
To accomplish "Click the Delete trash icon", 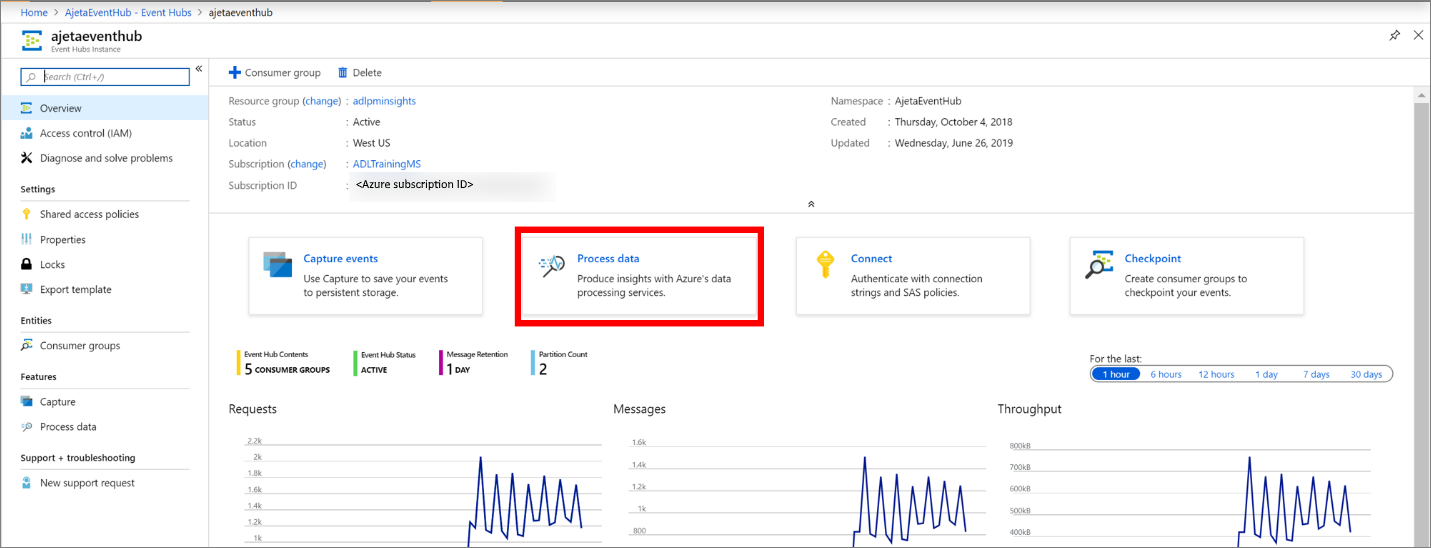I will tap(343, 73).
